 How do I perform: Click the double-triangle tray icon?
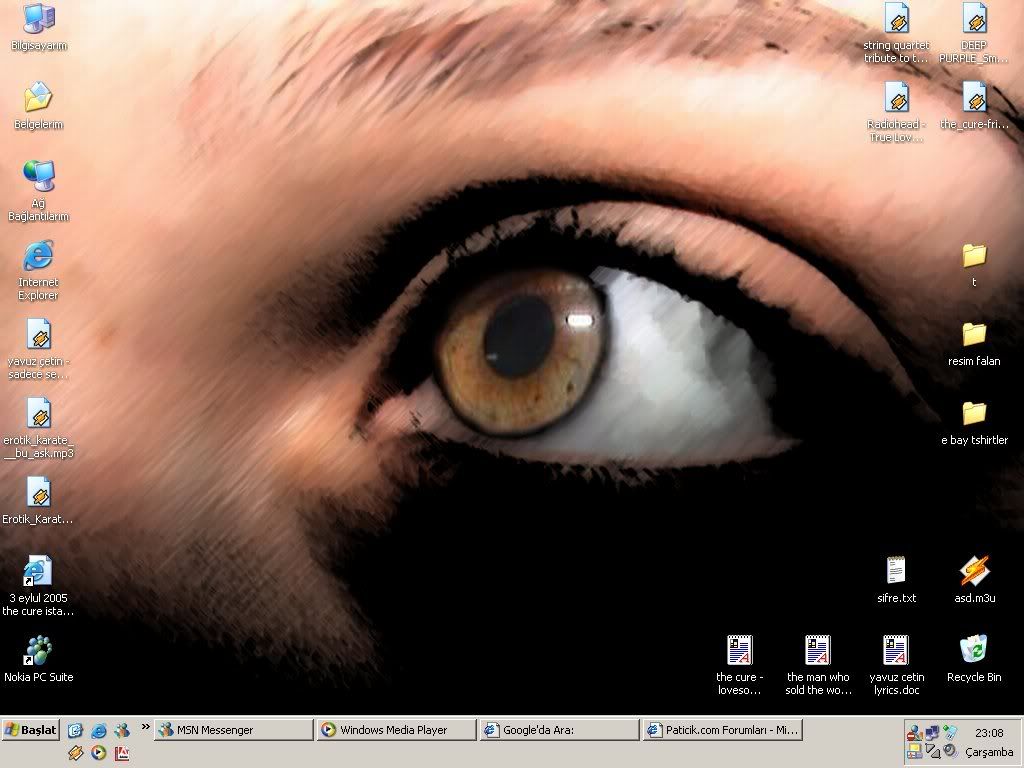click(x=933, y=751)
